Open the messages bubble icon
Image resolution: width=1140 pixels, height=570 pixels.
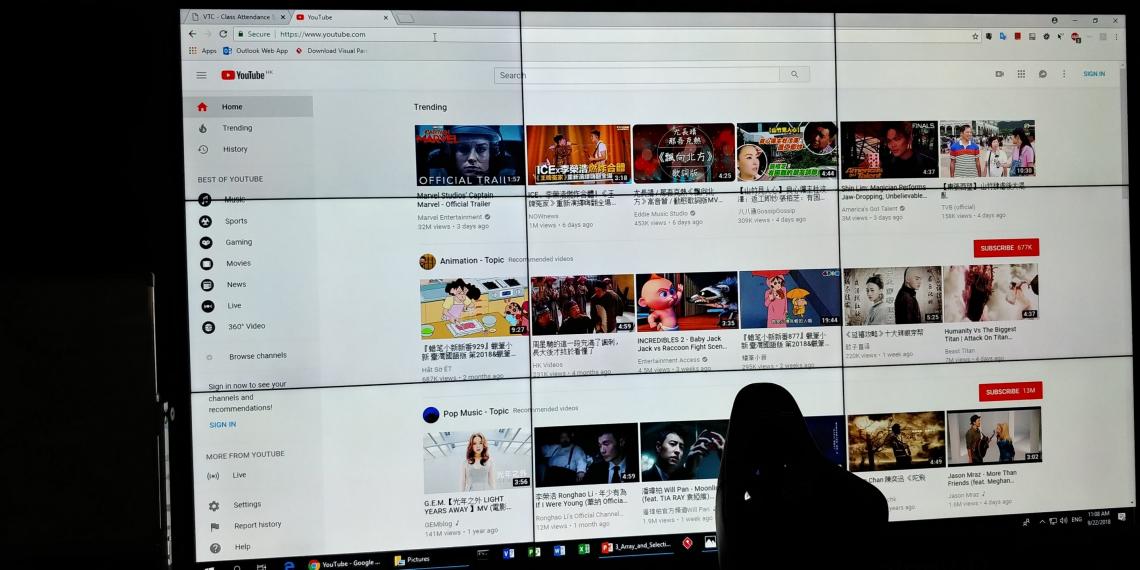tap(1043, 73)
